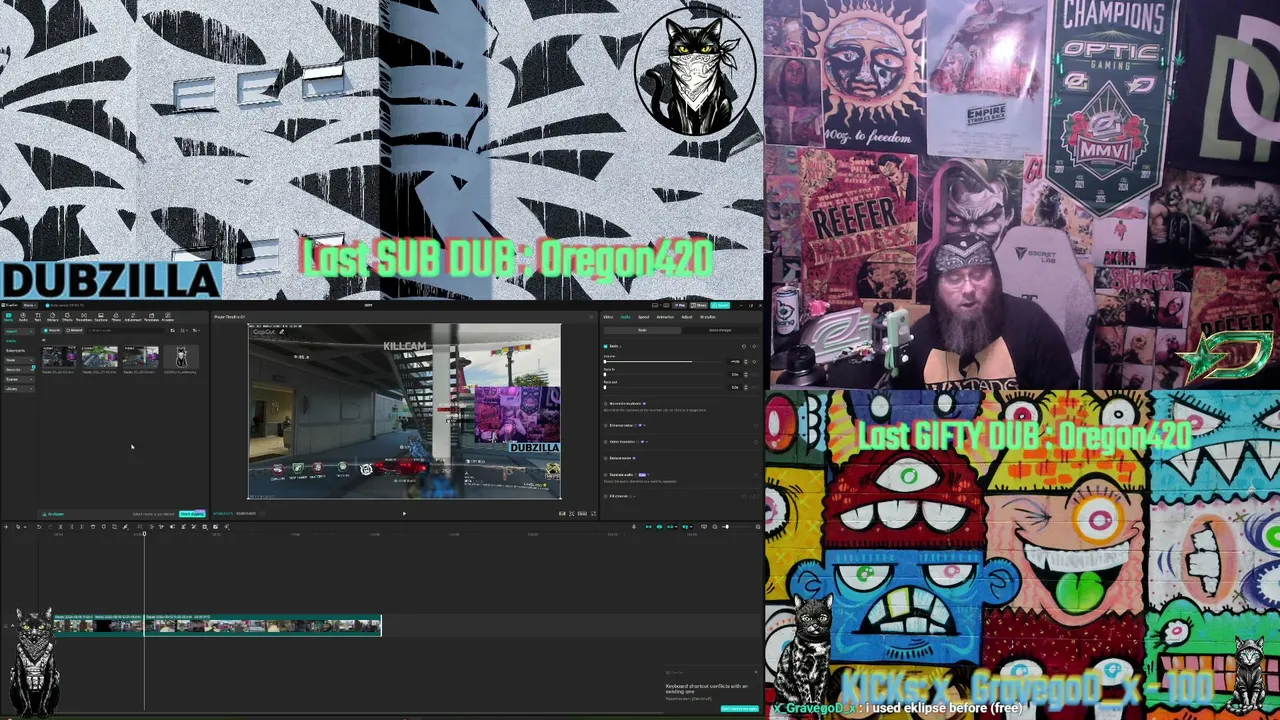Enable Normalize loudness checkbox

click(x=606, y=404)
